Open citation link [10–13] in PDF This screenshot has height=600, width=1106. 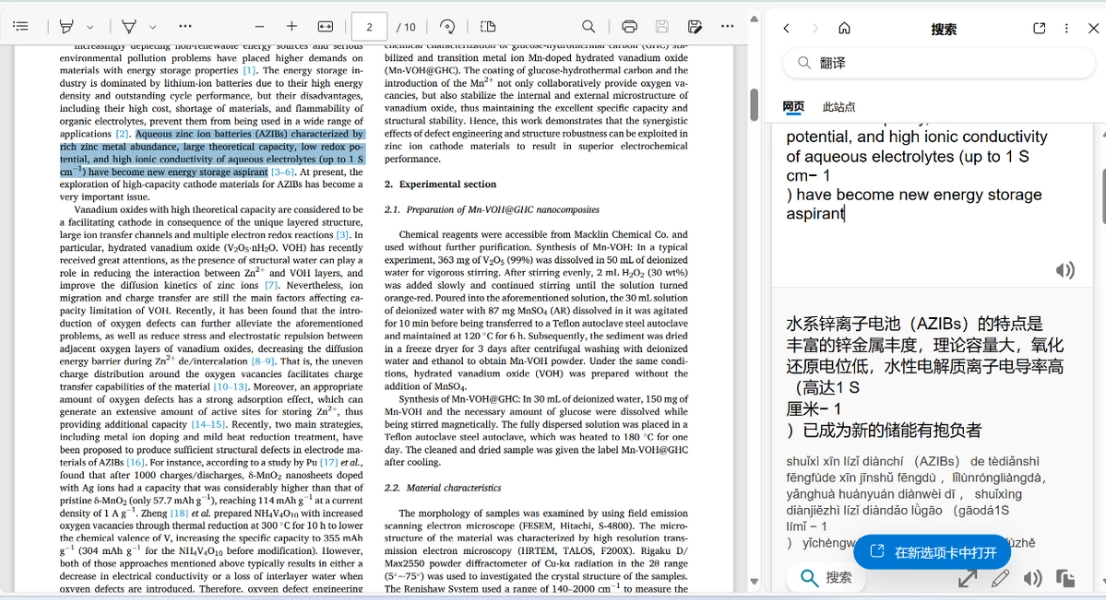pyautogui.click(x=231, y=386)
